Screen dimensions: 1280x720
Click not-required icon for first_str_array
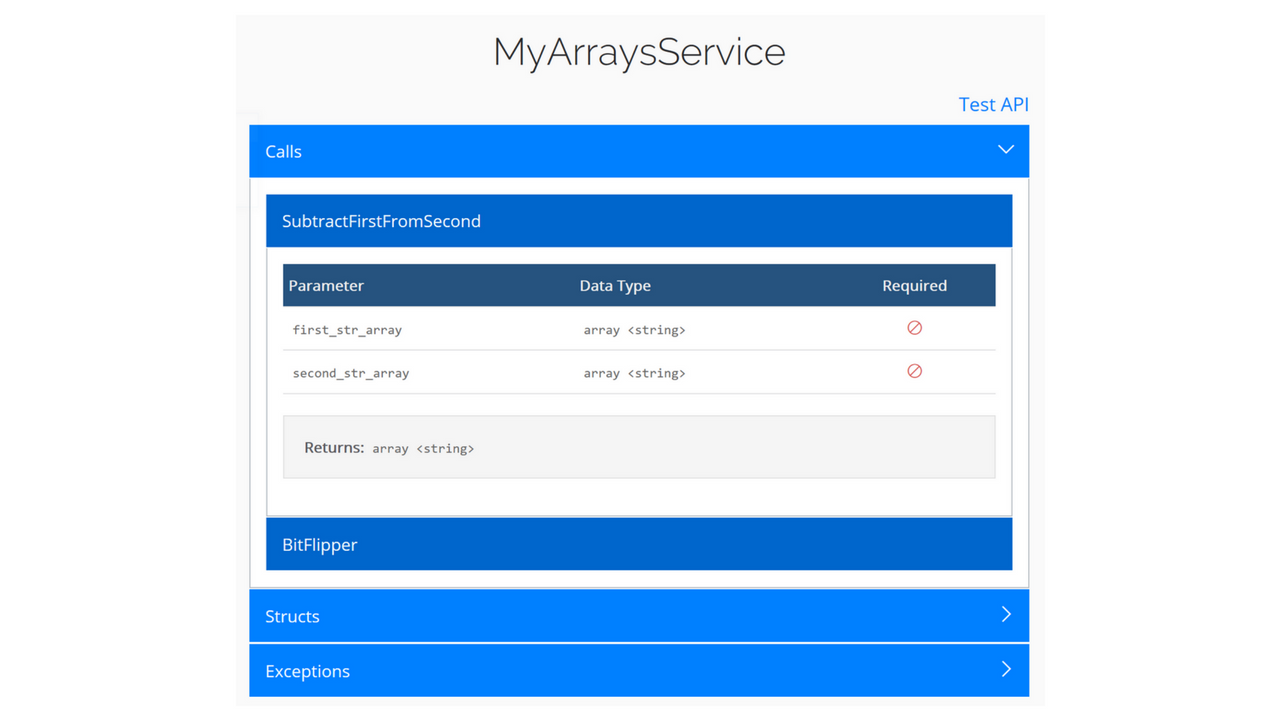pyautogui.click(x=914, y=328)
